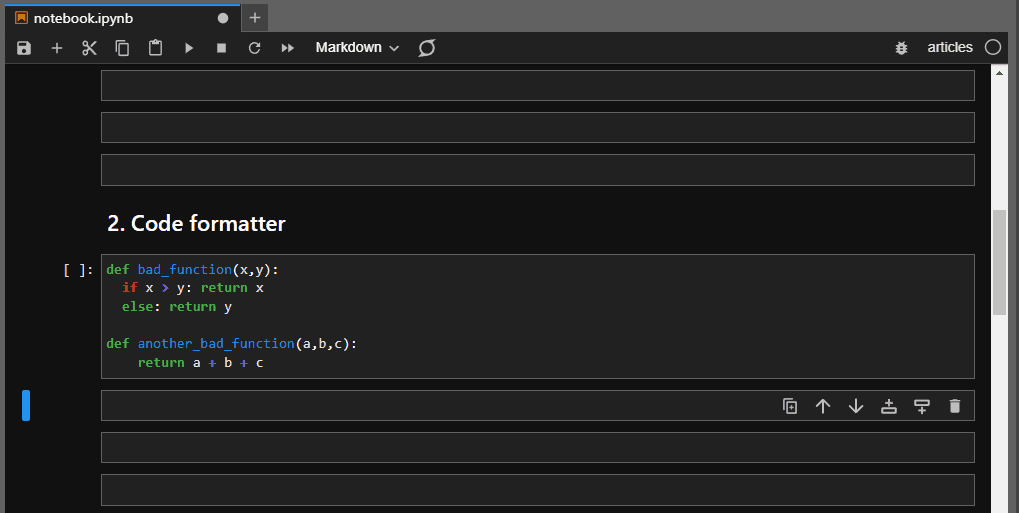Enable the debugger bug icon
1019x513 pixels.
pos(901,47)
